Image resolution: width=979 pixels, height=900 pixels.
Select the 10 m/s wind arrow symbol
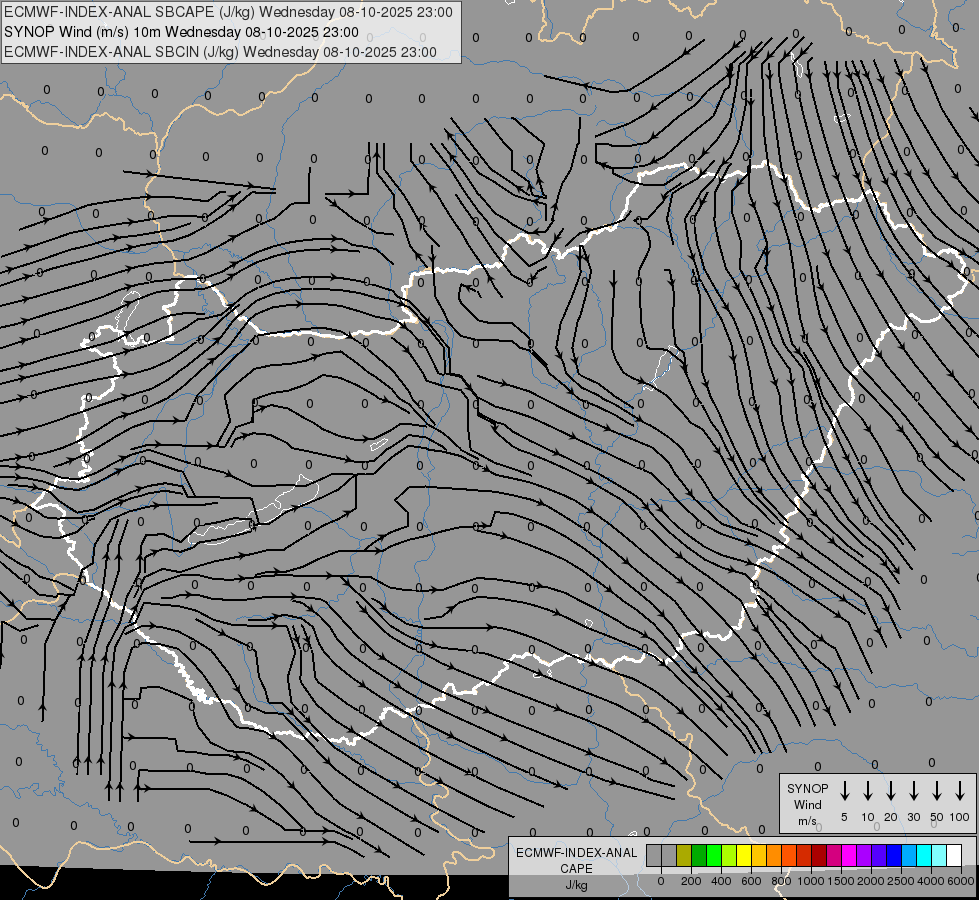[x=868, y=791]
